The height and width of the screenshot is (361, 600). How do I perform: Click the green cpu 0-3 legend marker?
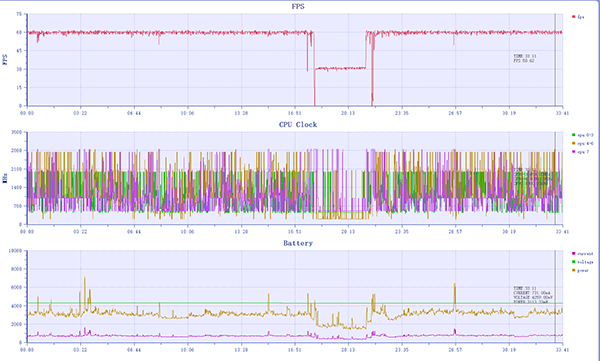click(573, 135)
